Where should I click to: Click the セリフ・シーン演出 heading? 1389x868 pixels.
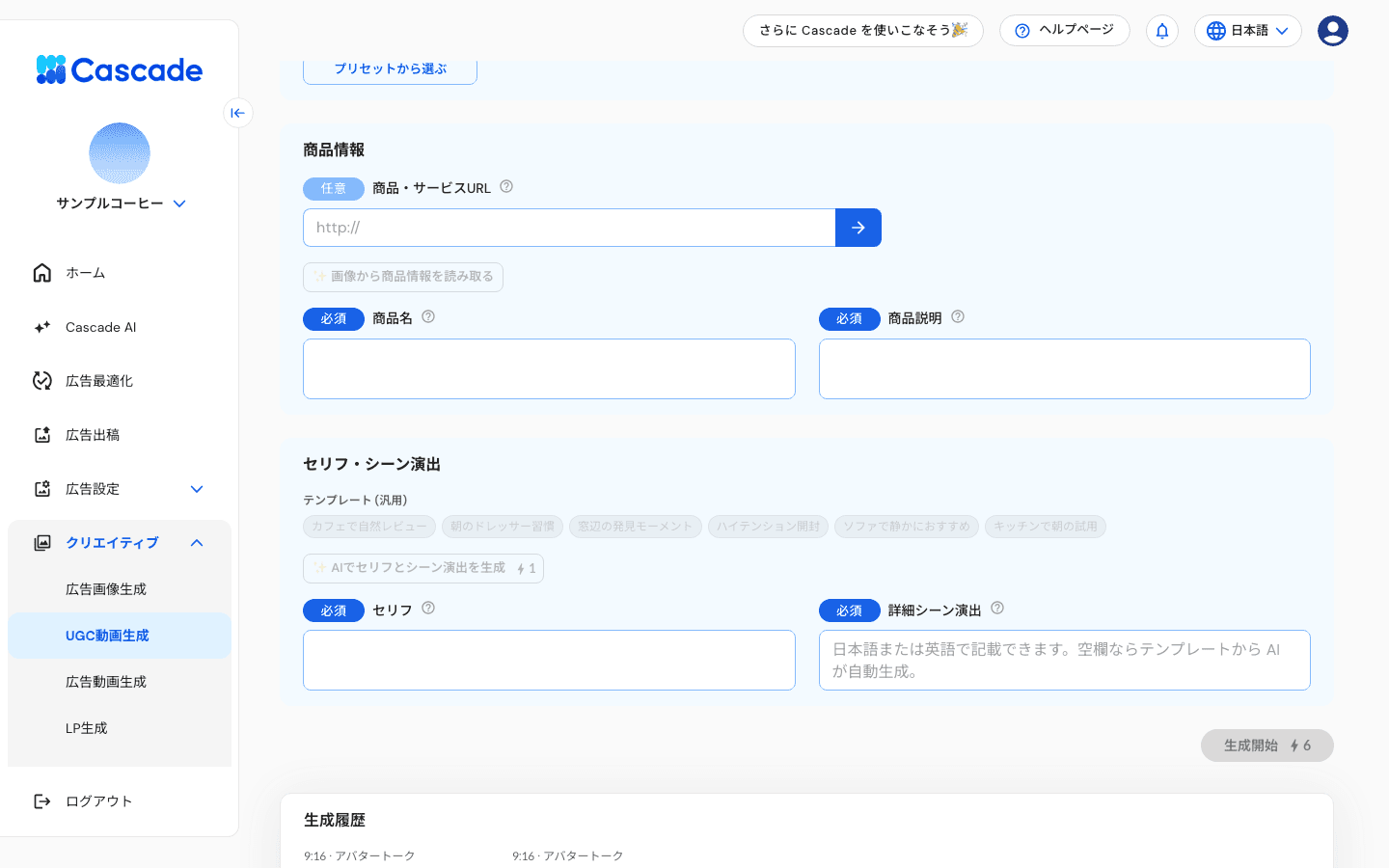(x=371, y=465)
